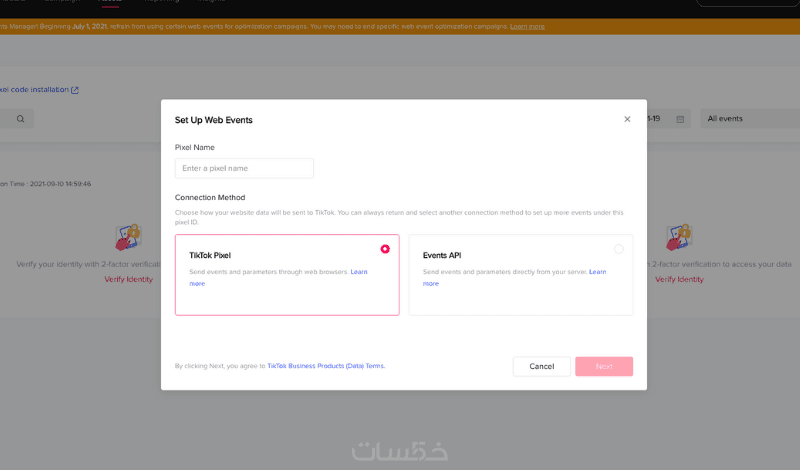Click the right identity verification illustration

pyautogui.click(x=678, y=238)
